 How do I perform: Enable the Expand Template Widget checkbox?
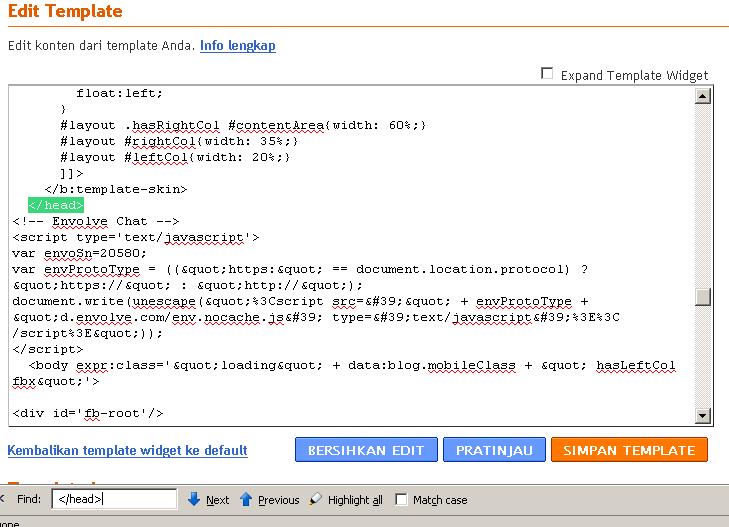point(547,73)
